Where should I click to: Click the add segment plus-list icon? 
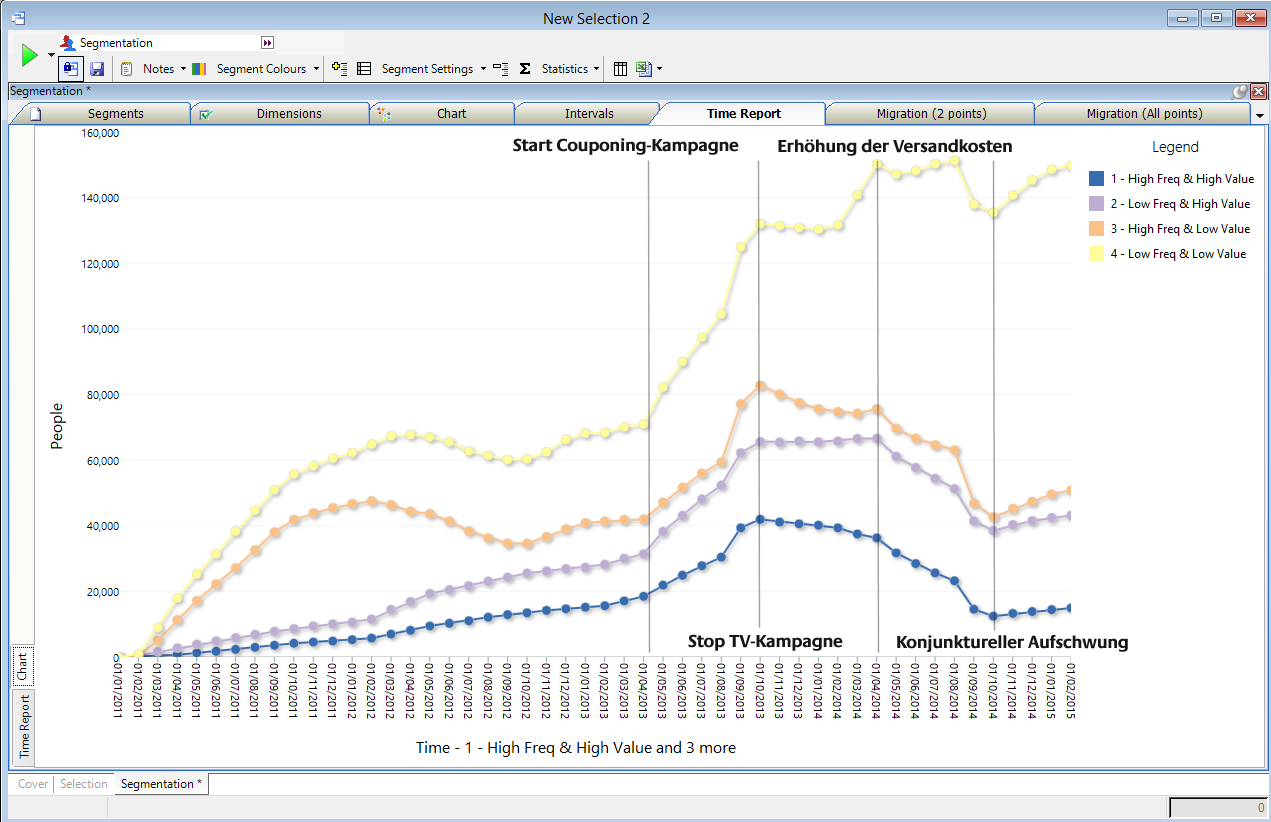pyautogui.click(x=340, y=69)
